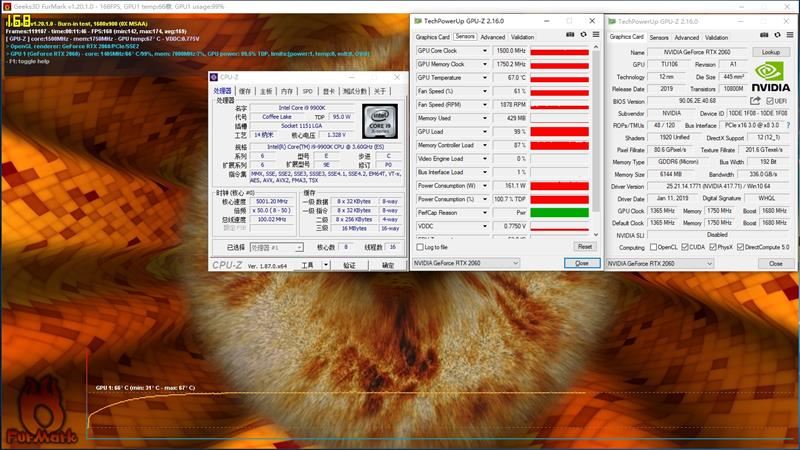Open the Power Consumption (W) sensor dropdown
This screenshot has width=800, height=450.
485,186
